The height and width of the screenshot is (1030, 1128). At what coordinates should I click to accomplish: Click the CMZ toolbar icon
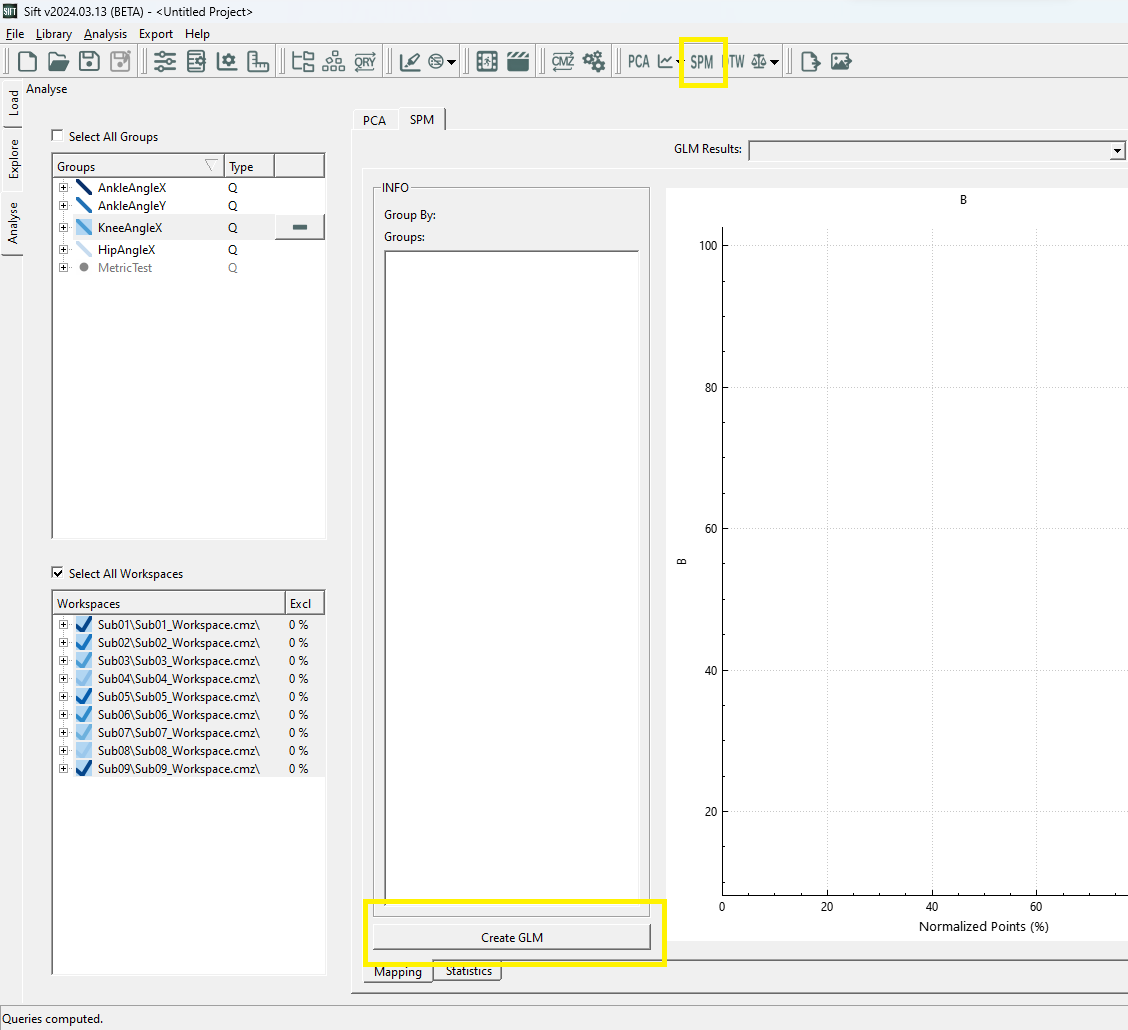[563, 61]
